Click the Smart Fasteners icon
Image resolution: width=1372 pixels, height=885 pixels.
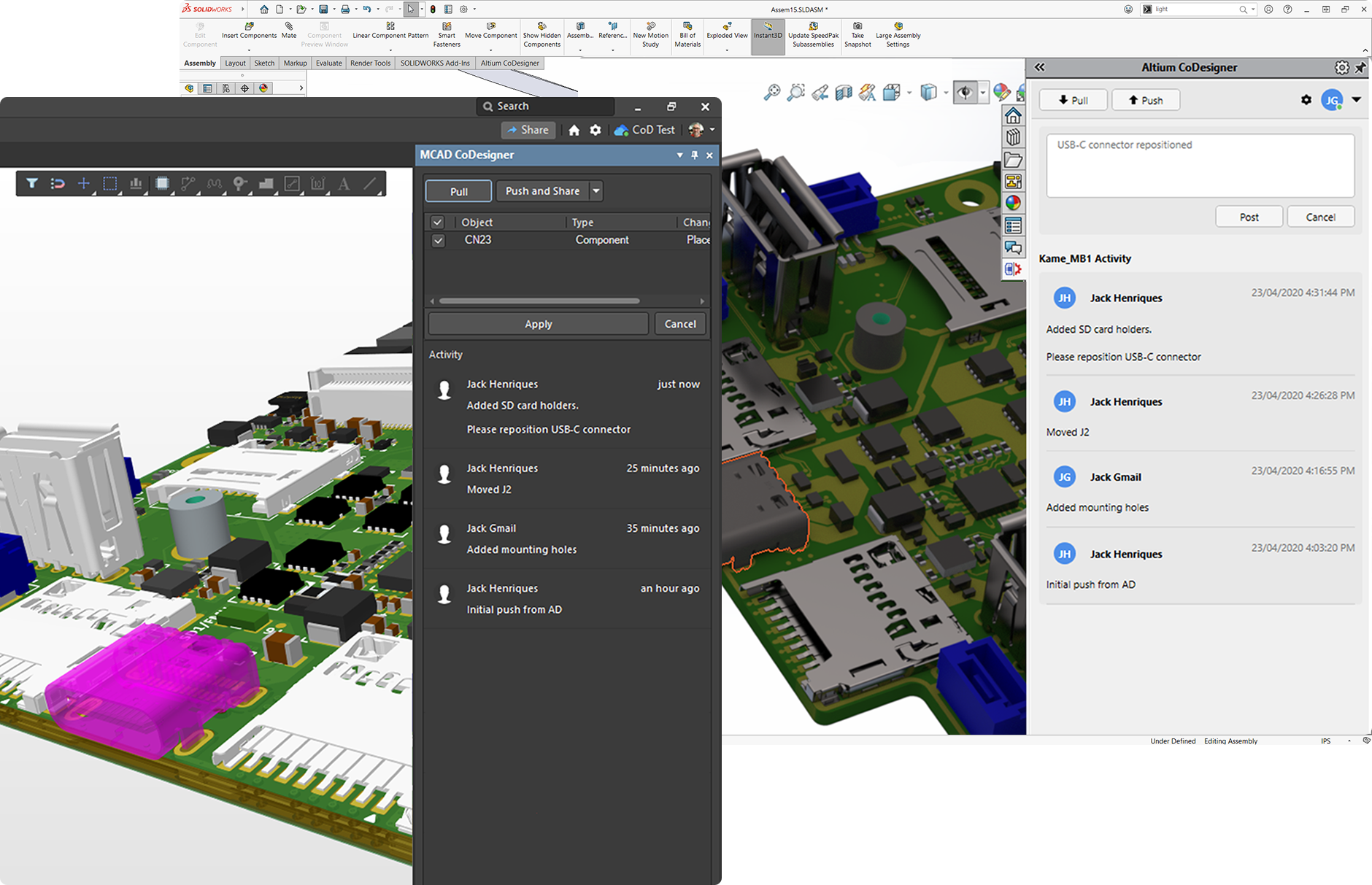coord(447,26)
